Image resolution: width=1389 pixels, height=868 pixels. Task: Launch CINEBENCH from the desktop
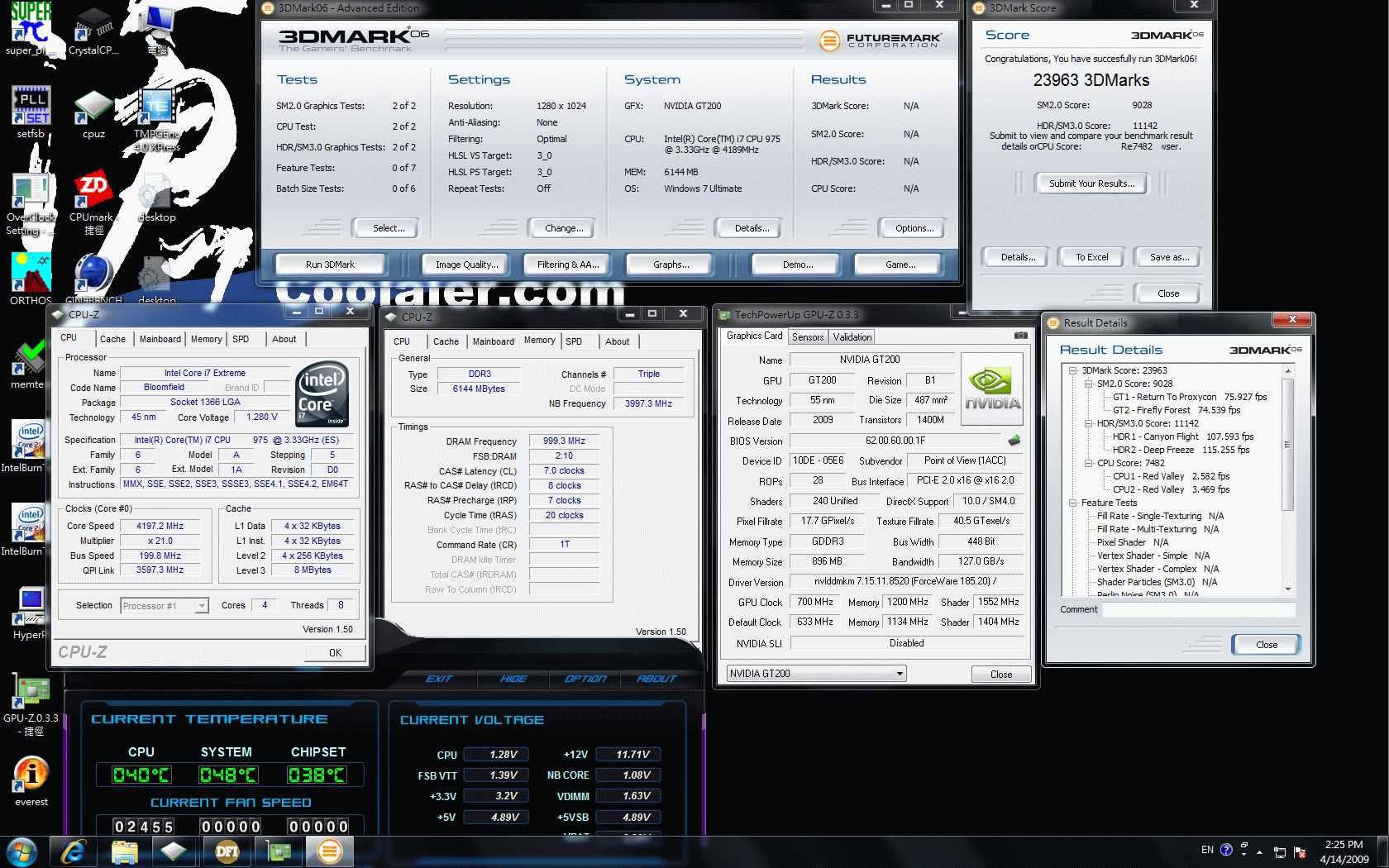(93, 279)
